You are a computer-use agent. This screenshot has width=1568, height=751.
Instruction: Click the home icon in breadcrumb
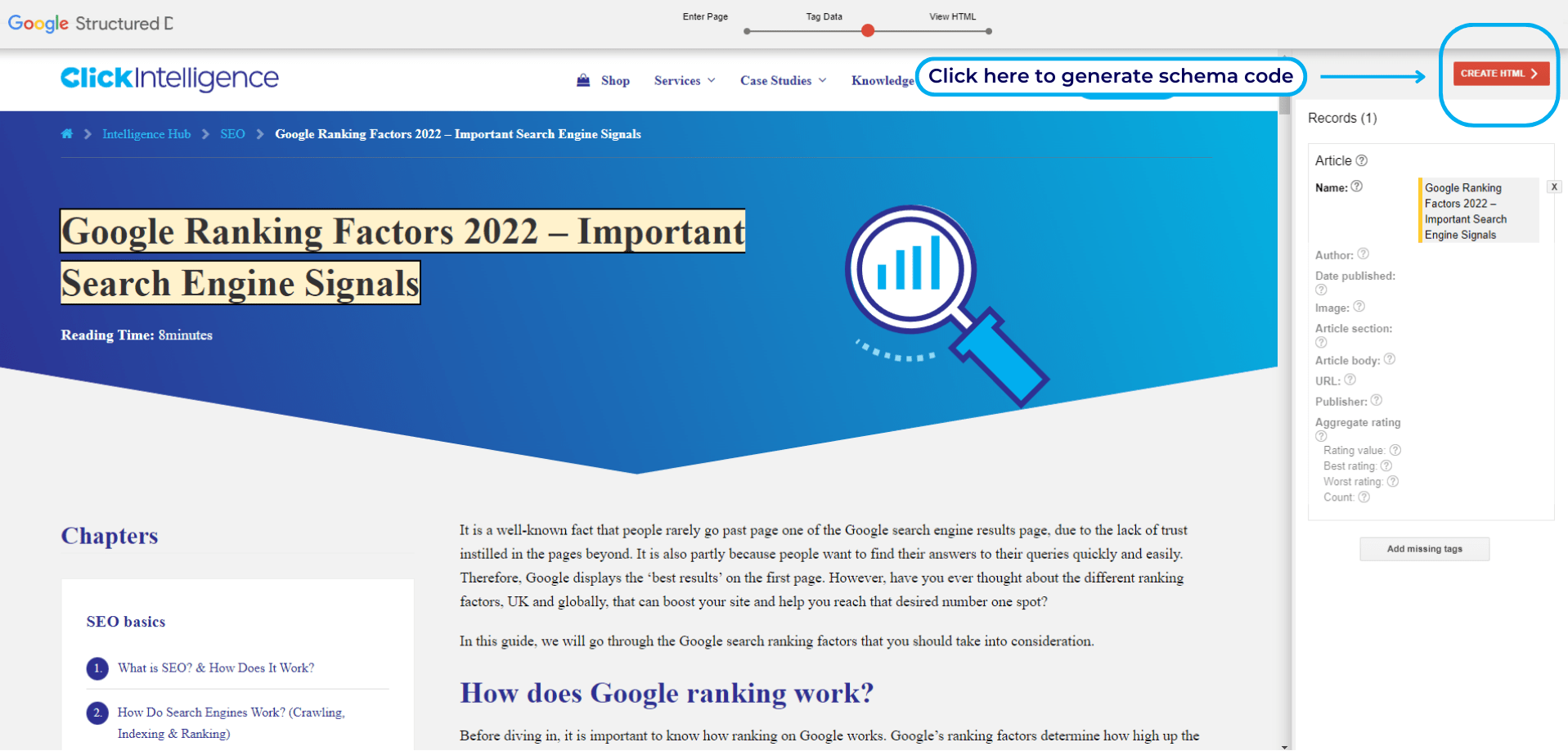click(x=67, y=134)
